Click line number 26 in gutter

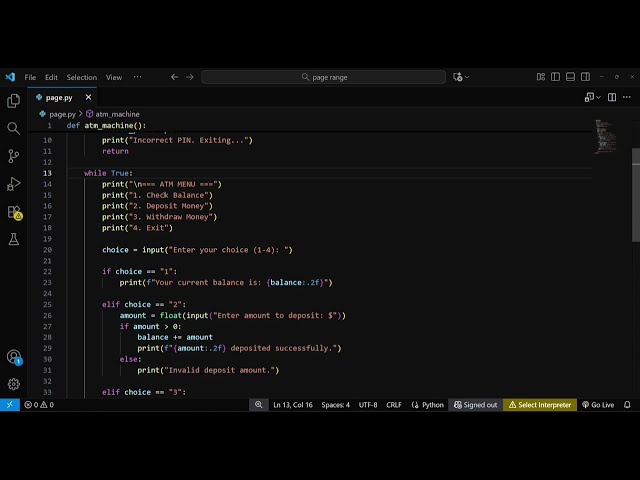tap(47, 316)
